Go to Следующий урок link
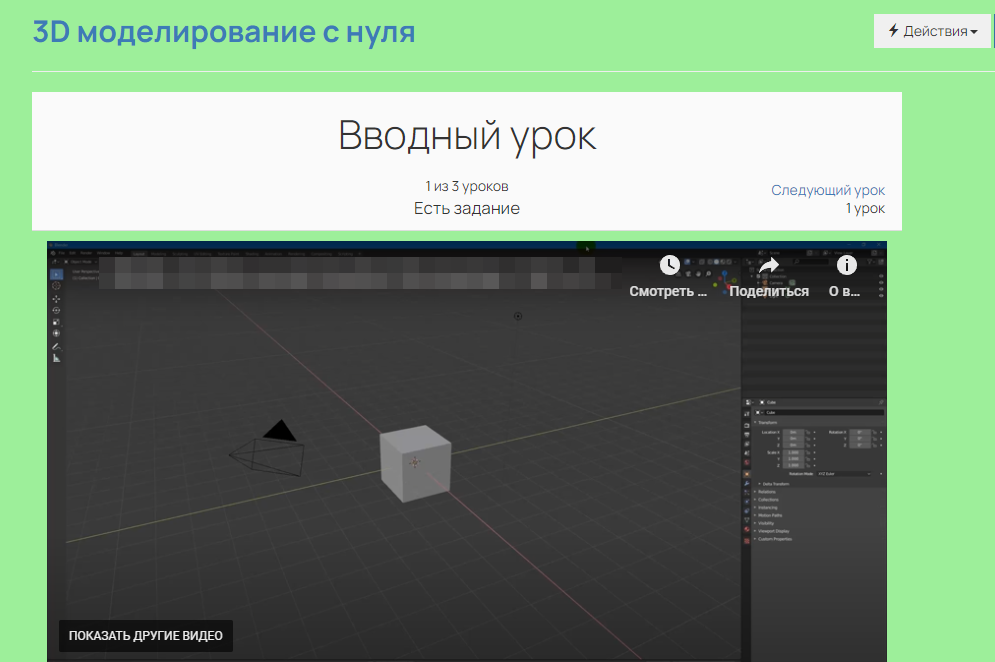The height and width of the screenshot is (662, 995). [x=827, y=190]
